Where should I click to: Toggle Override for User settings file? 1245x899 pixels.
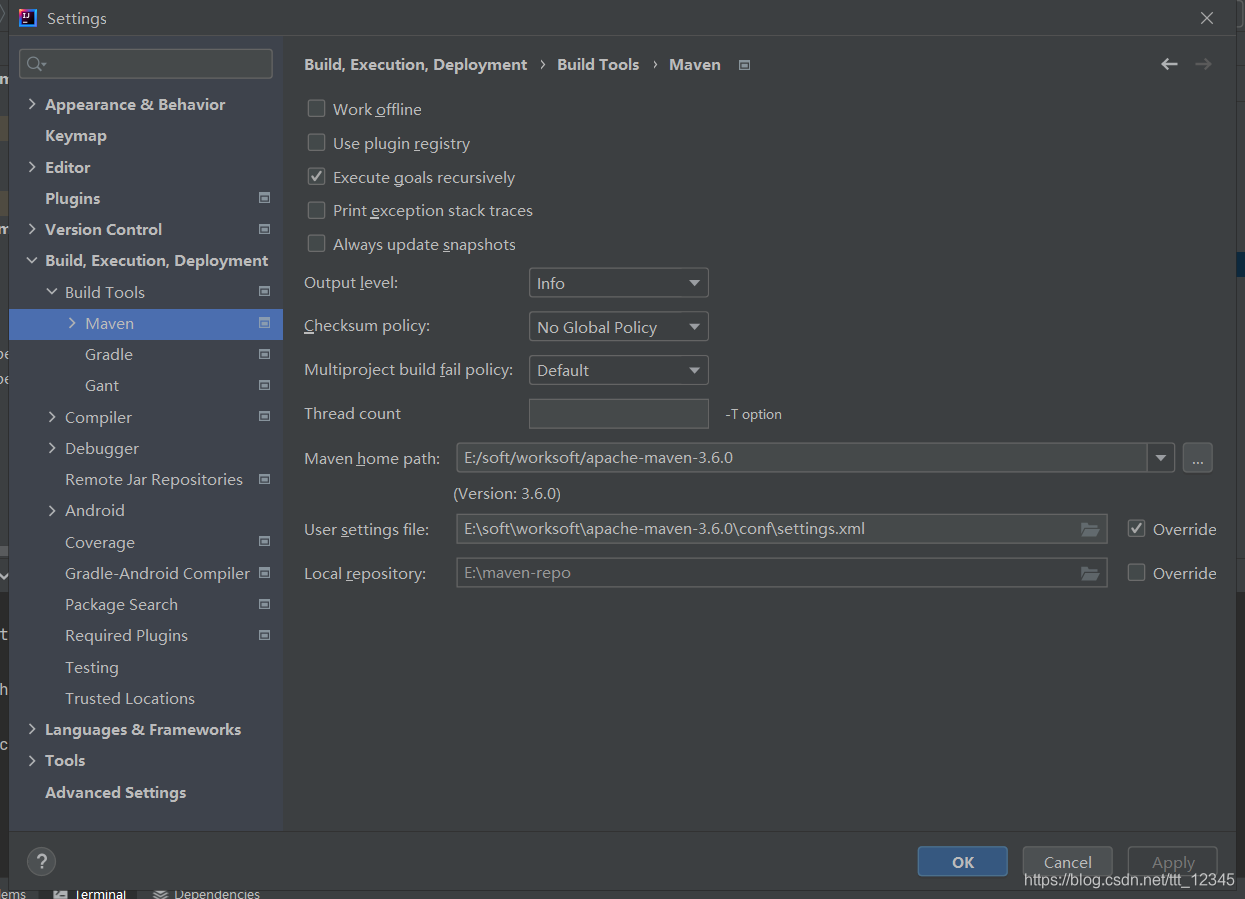(x=1136, y=529)
